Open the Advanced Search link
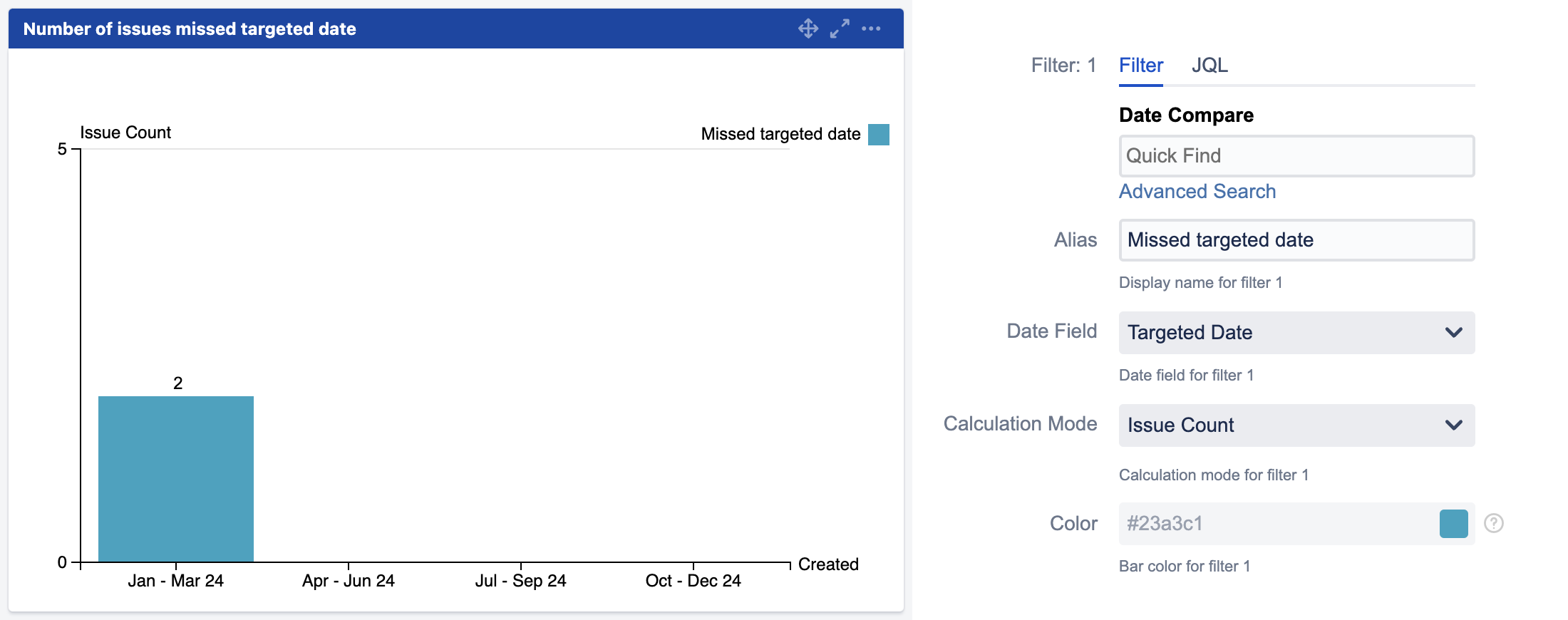The width and height of the screenshot is (1568, 620). coord(1197,191)
